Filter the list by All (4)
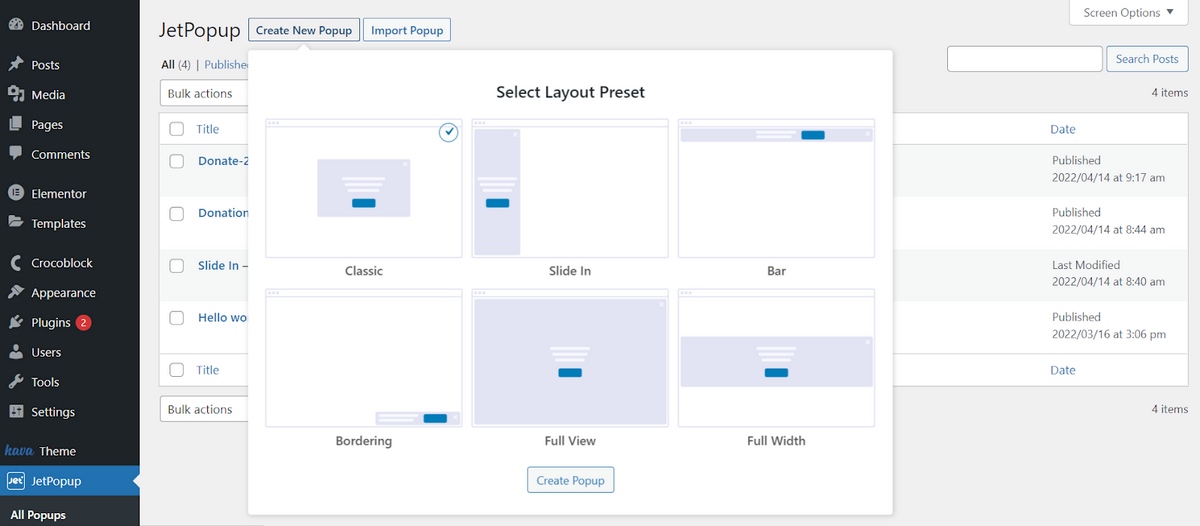This screenshot has width=1200, height=526. coord(176,64)
